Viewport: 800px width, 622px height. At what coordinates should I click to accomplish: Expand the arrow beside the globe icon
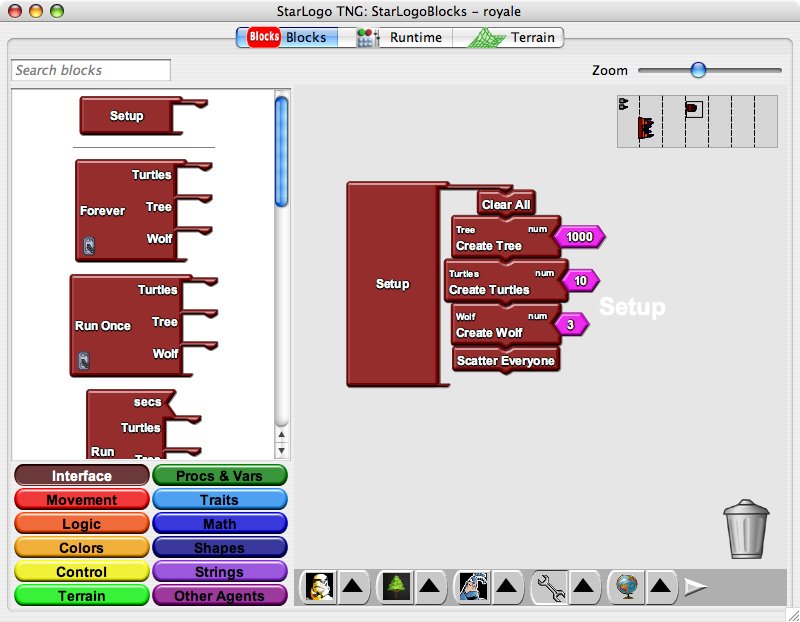coord(660,587)
